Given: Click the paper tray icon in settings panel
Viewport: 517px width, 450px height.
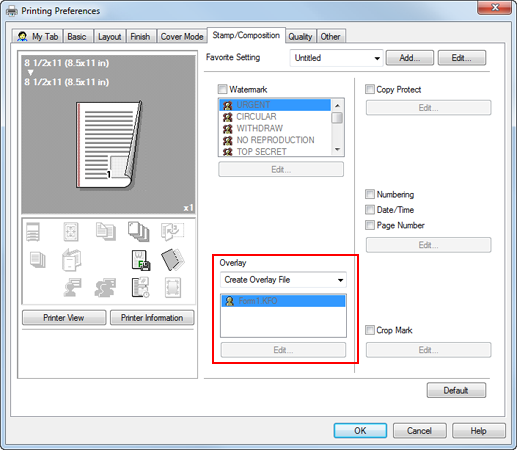Looking at the screenshot, I should [33, 231].
